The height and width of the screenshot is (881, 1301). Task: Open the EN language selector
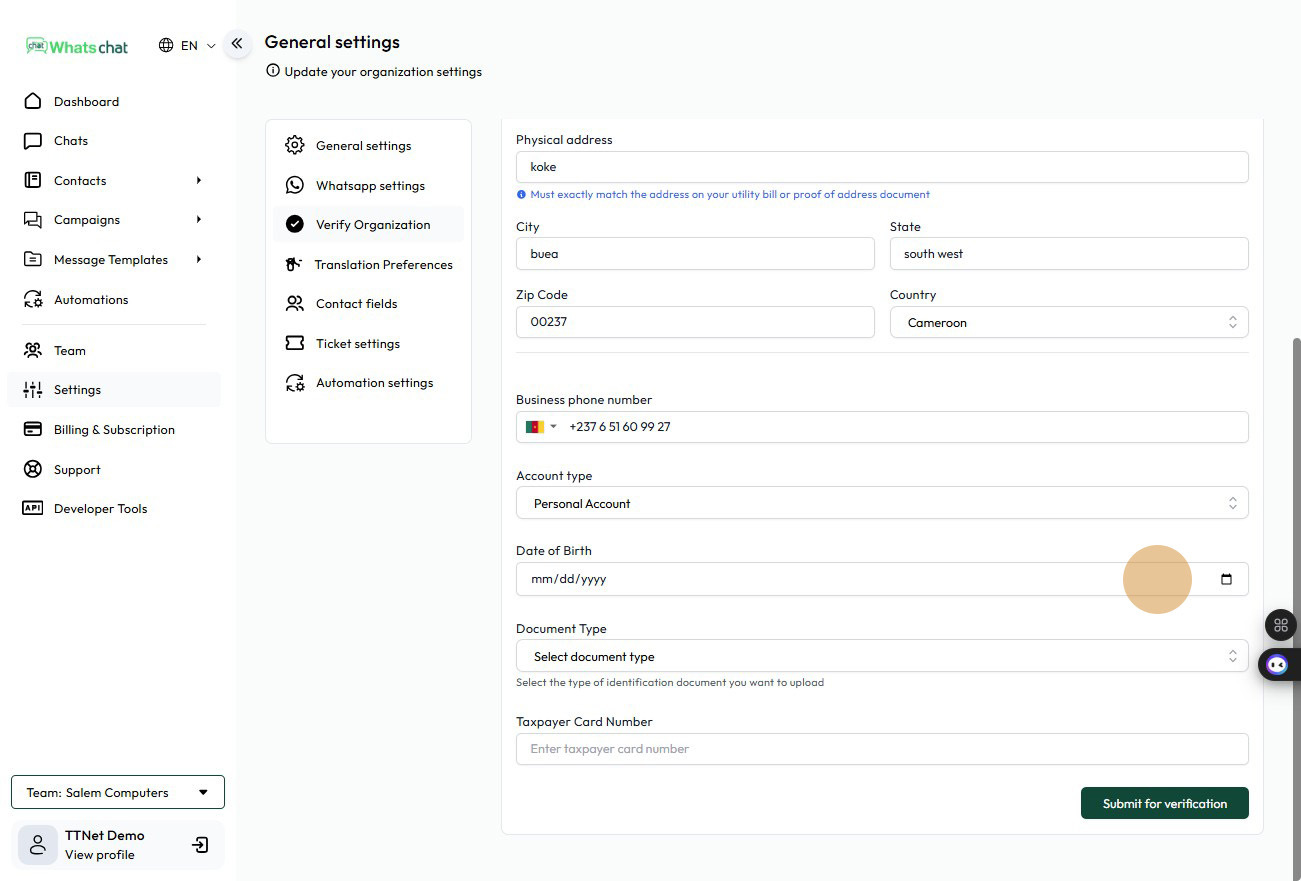[x=187, y=46]
